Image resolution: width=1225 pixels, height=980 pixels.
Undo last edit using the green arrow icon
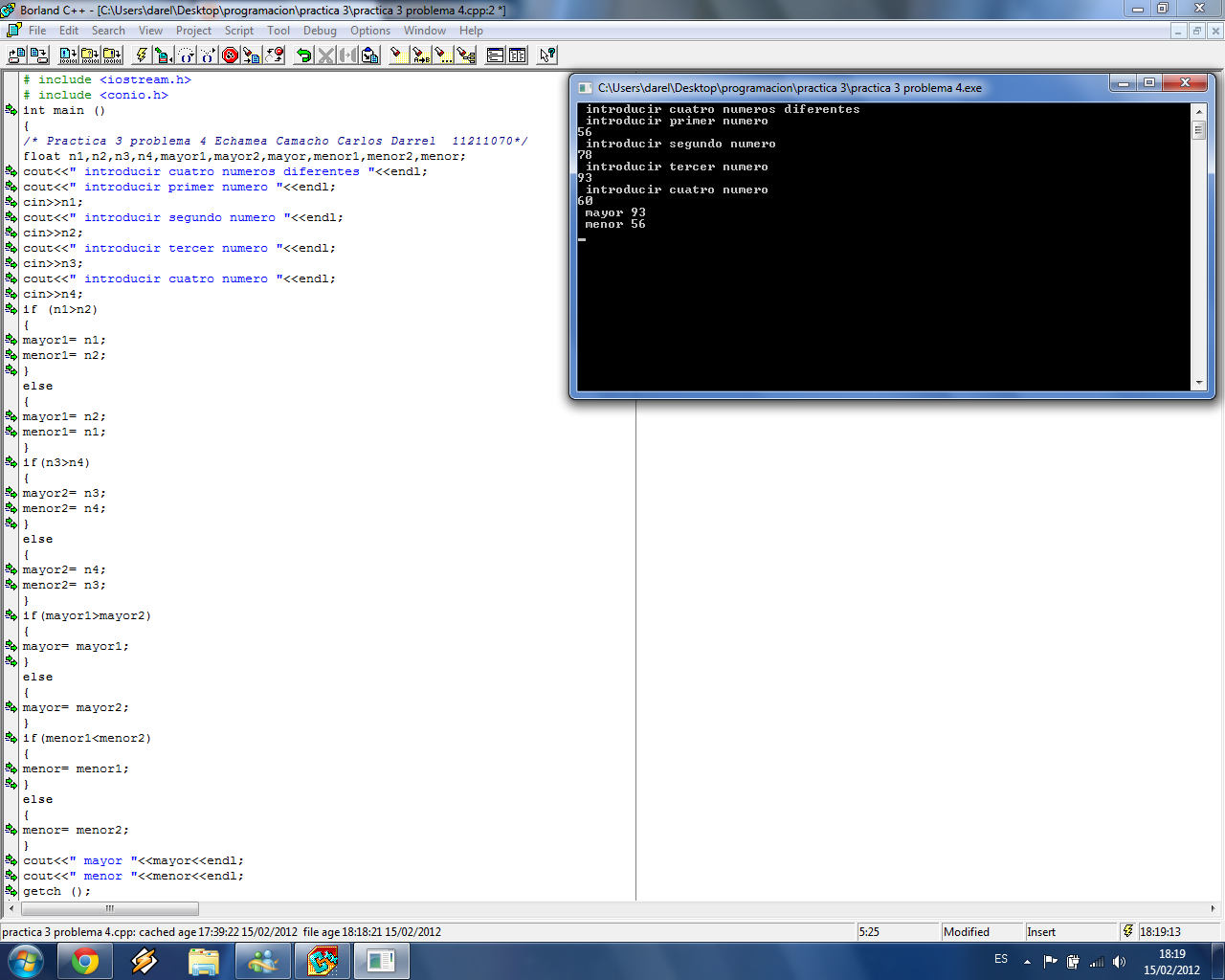305,55
